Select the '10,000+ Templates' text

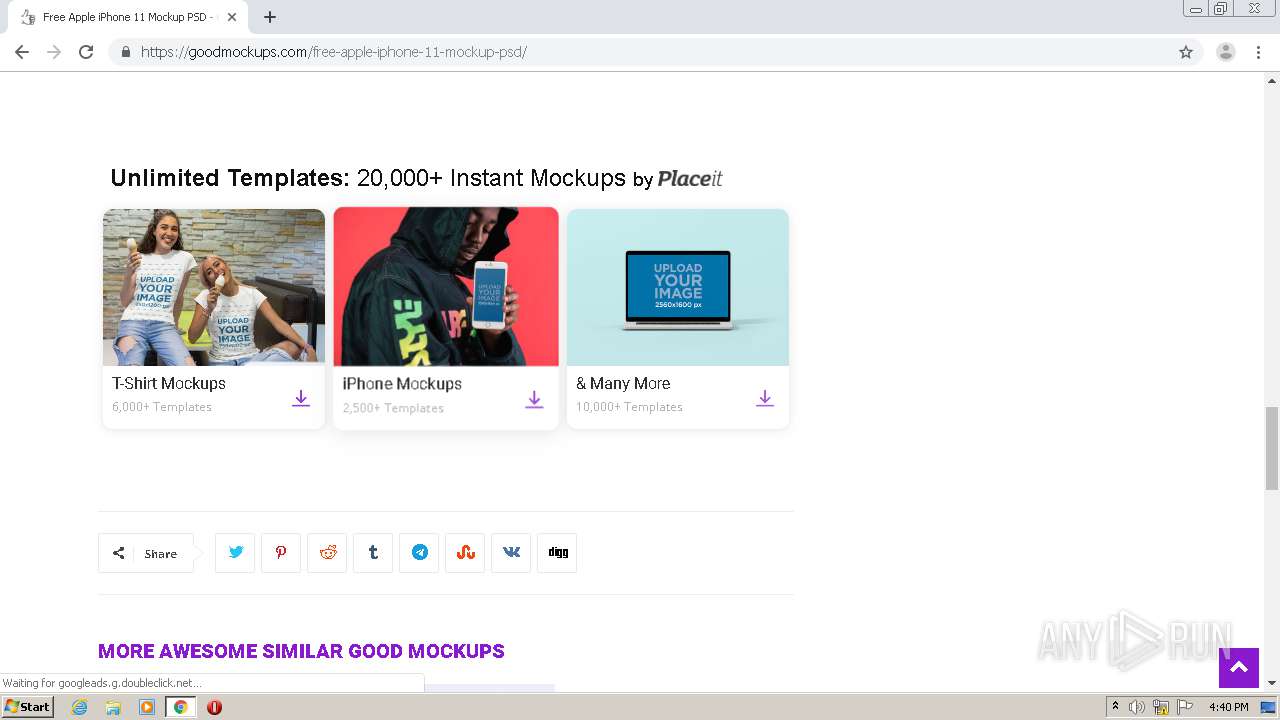(629, 407)
